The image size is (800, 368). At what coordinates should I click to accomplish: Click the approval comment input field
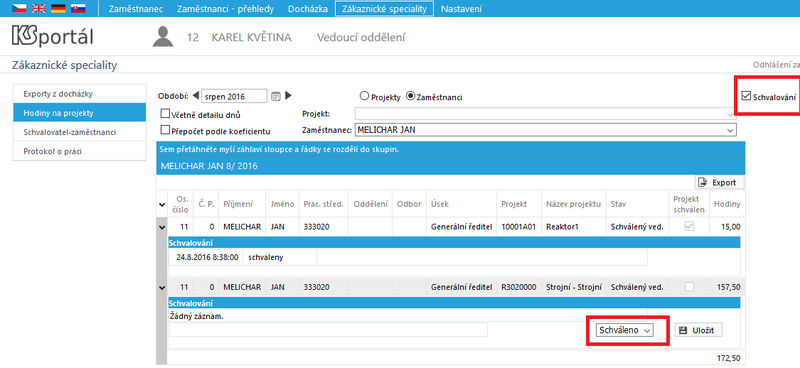[328, 330]
